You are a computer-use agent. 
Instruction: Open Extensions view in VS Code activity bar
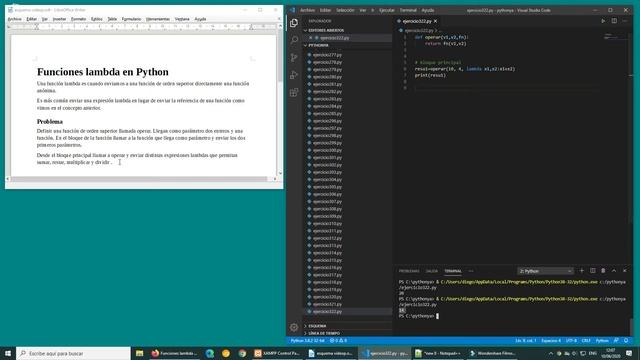[x=294, y=92]
